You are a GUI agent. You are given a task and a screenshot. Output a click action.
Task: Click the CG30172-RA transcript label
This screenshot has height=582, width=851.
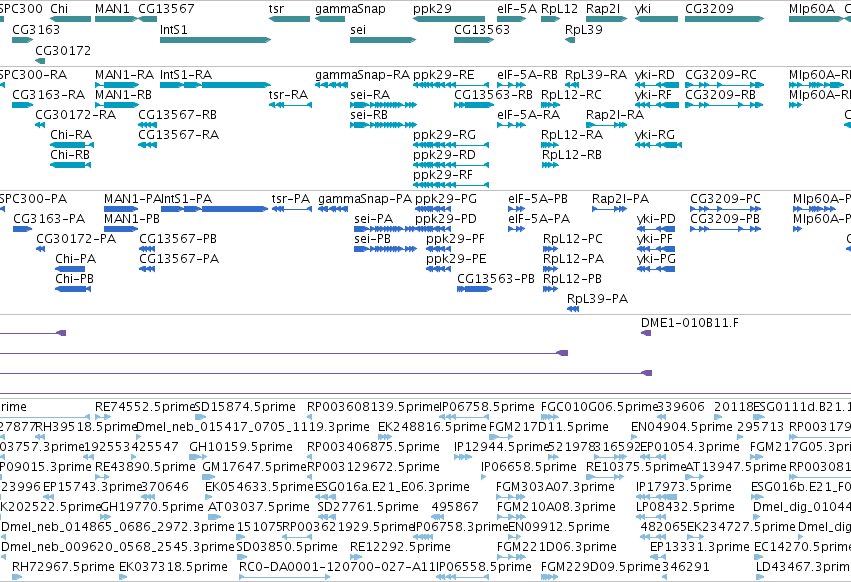click(x=75, y=115)
